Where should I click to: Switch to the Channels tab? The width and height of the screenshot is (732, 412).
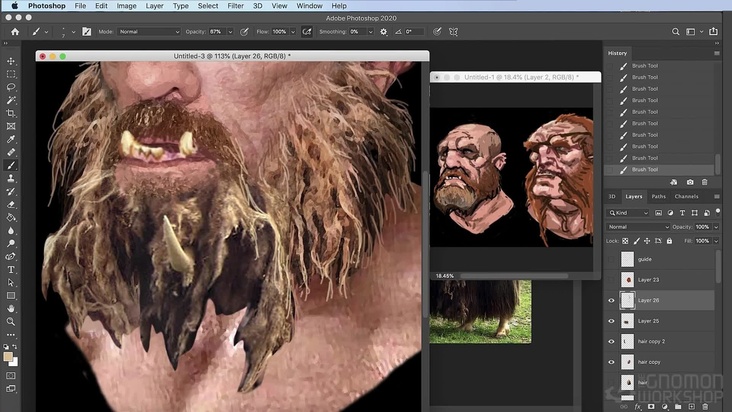pyautogui.click(x=686, y=196)
